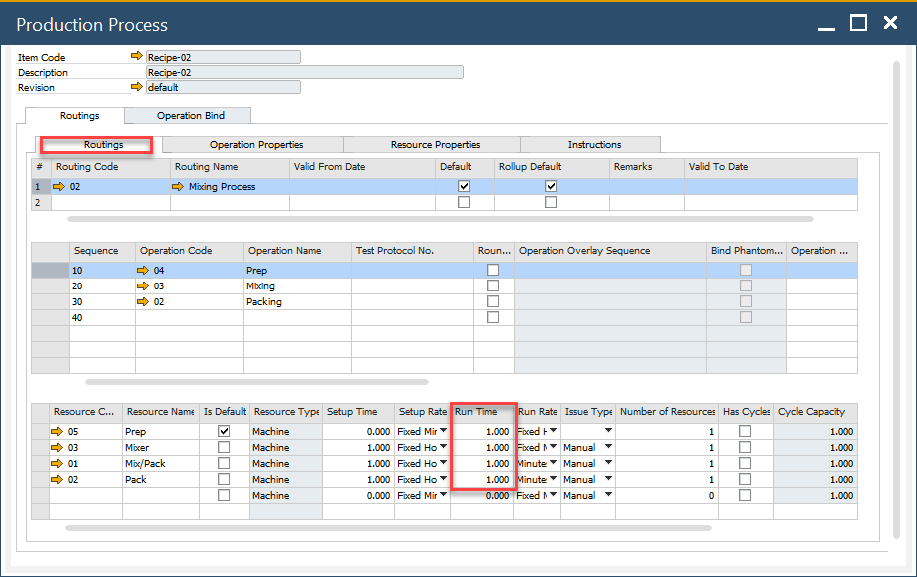Expand Run Rate dropdown for Mix/Pack row
The width and height of the screenshot is (917, 577).
click(x=553, y=464)
